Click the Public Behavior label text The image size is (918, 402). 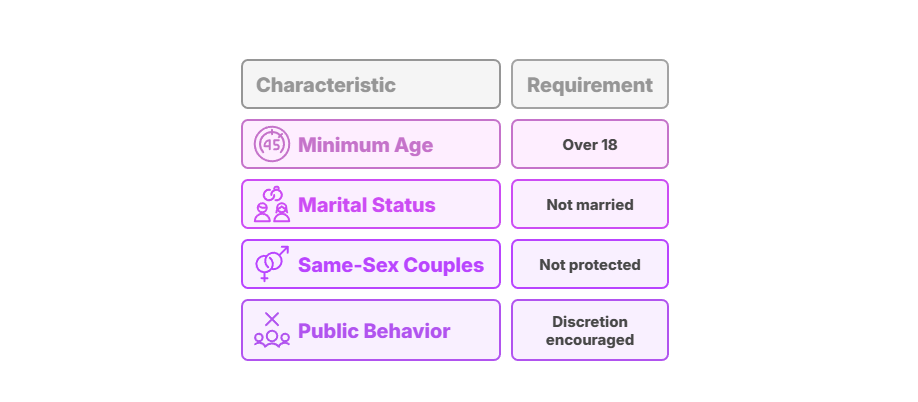[374, 331]
